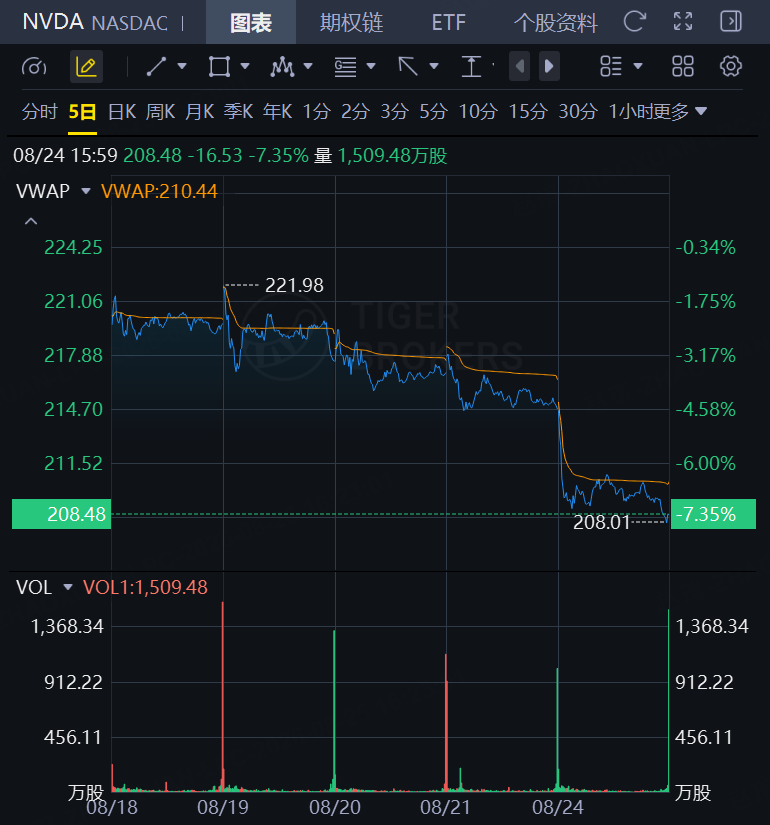Open the VWAP indicator dropdown

coord(86,190)
